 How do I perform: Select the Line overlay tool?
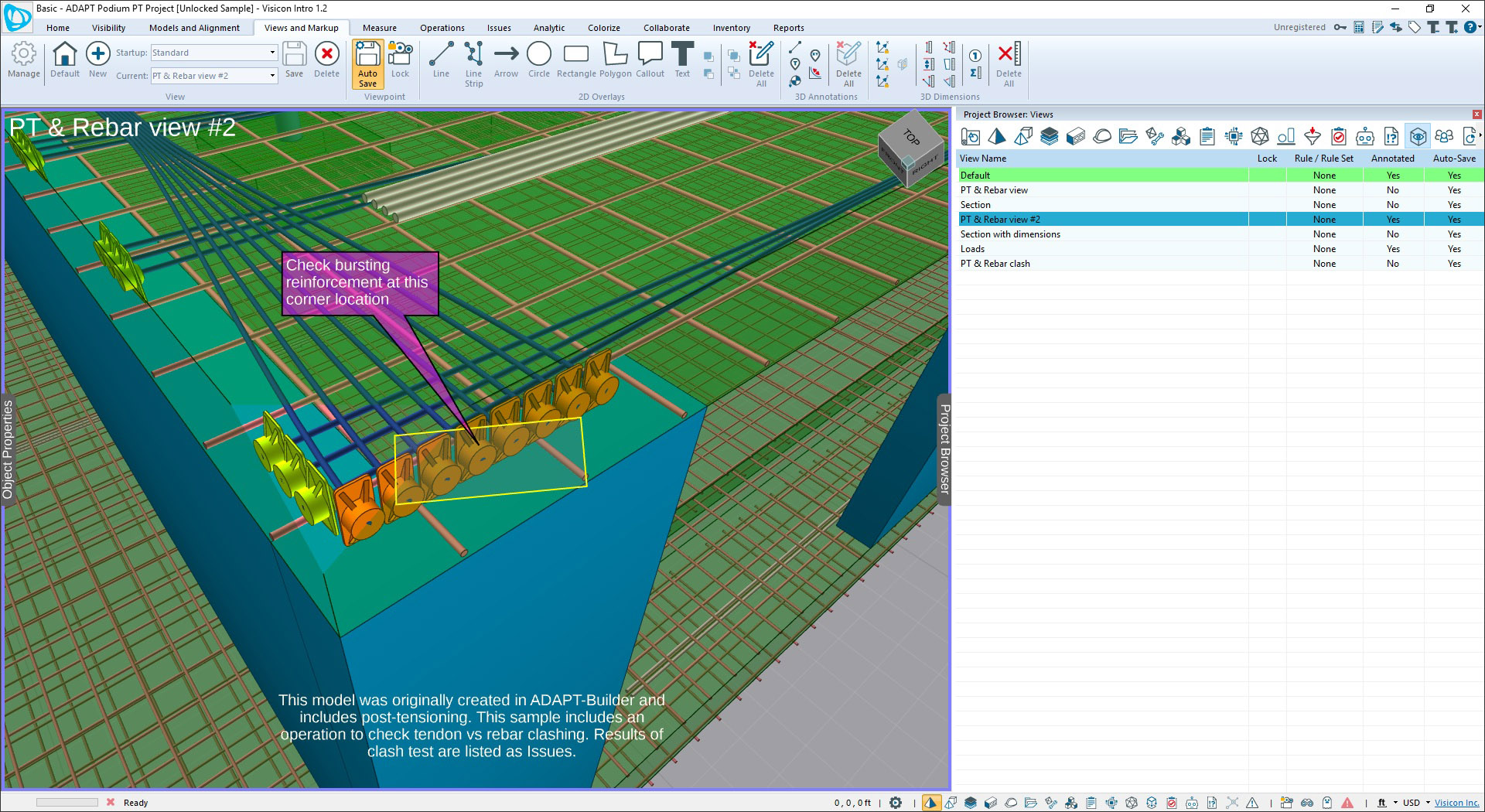[441, 60]
